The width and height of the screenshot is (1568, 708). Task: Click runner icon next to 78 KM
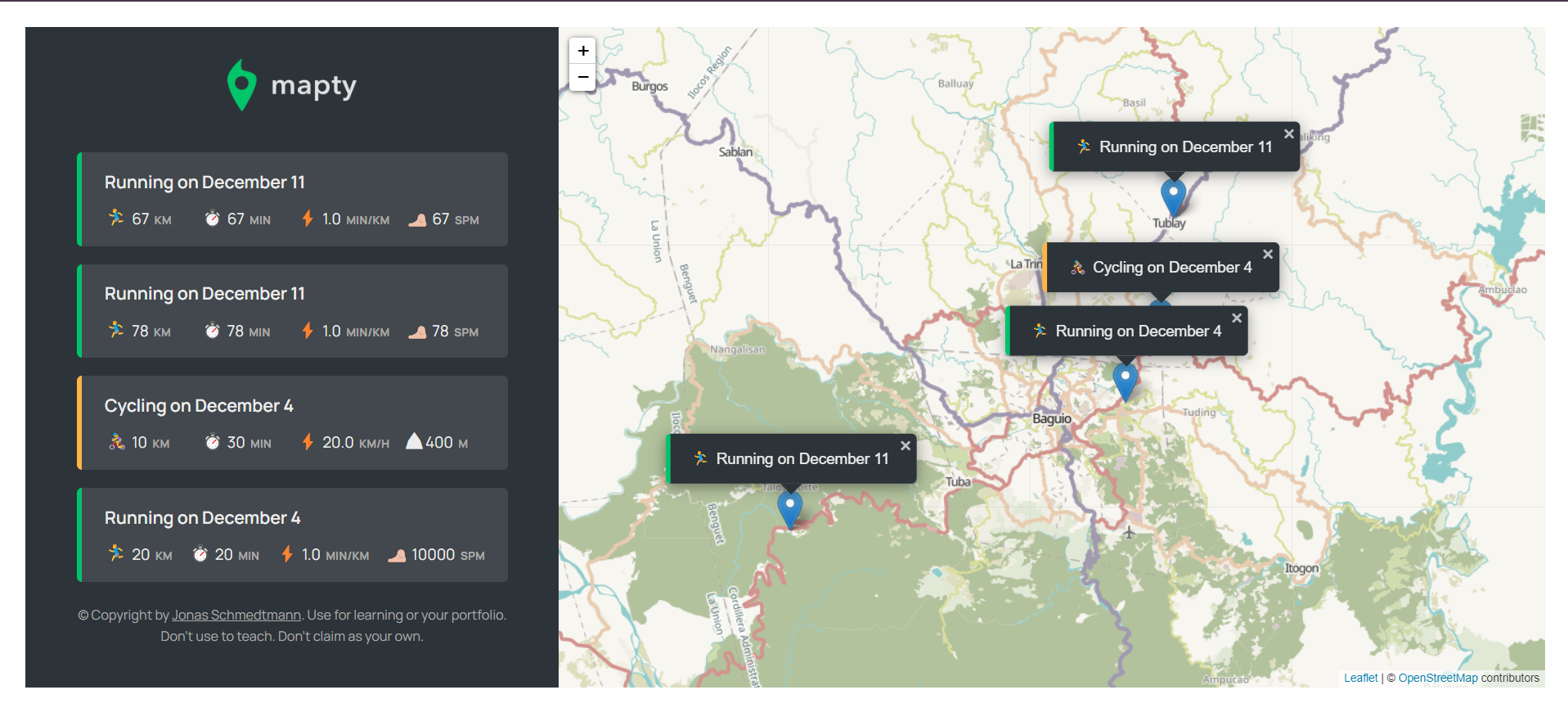click(116, 330)
